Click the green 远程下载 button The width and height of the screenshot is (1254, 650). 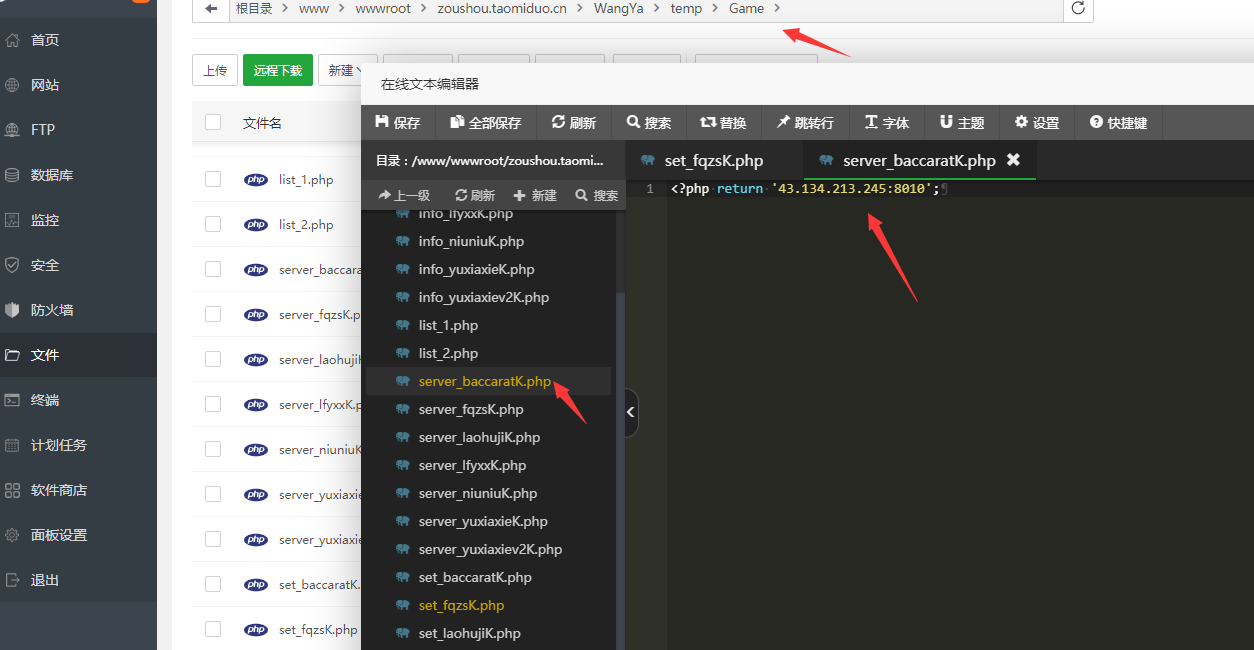(277, 71)
